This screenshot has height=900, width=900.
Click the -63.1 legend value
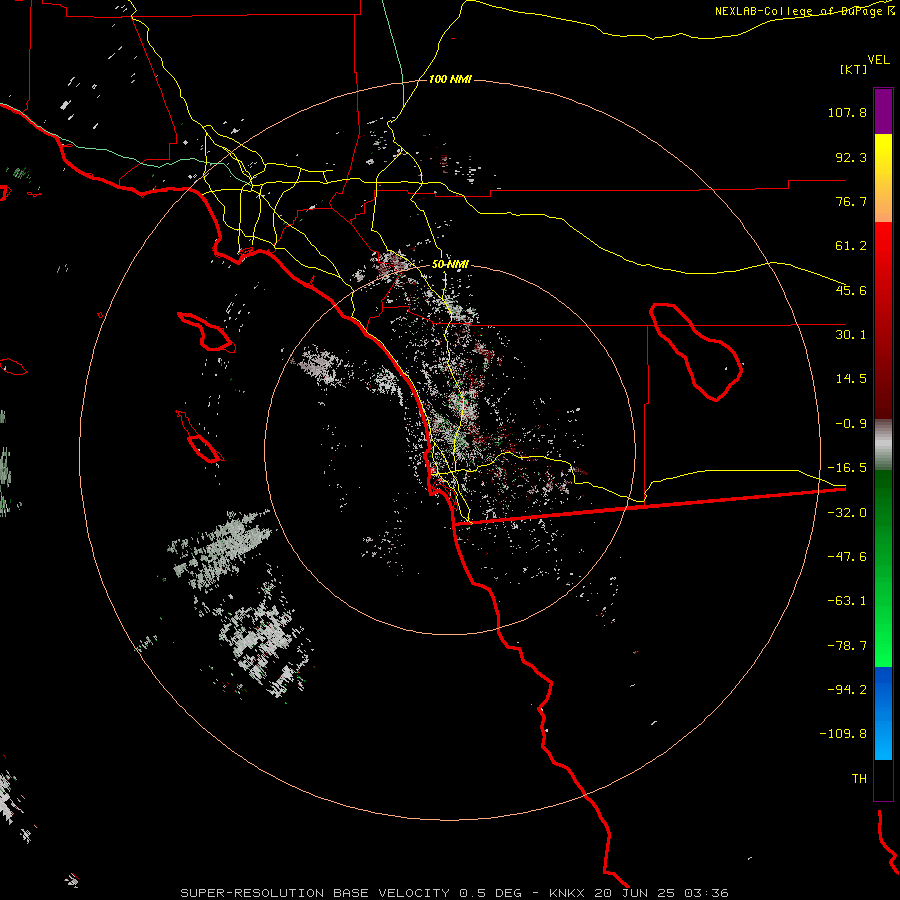click(x=847, y=601)
